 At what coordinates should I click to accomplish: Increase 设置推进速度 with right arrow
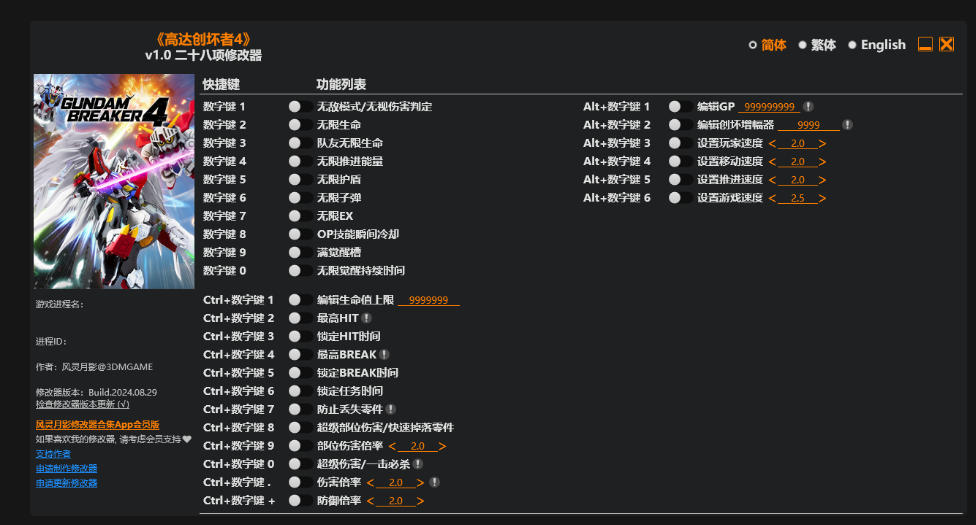click(x=822, y=180)
